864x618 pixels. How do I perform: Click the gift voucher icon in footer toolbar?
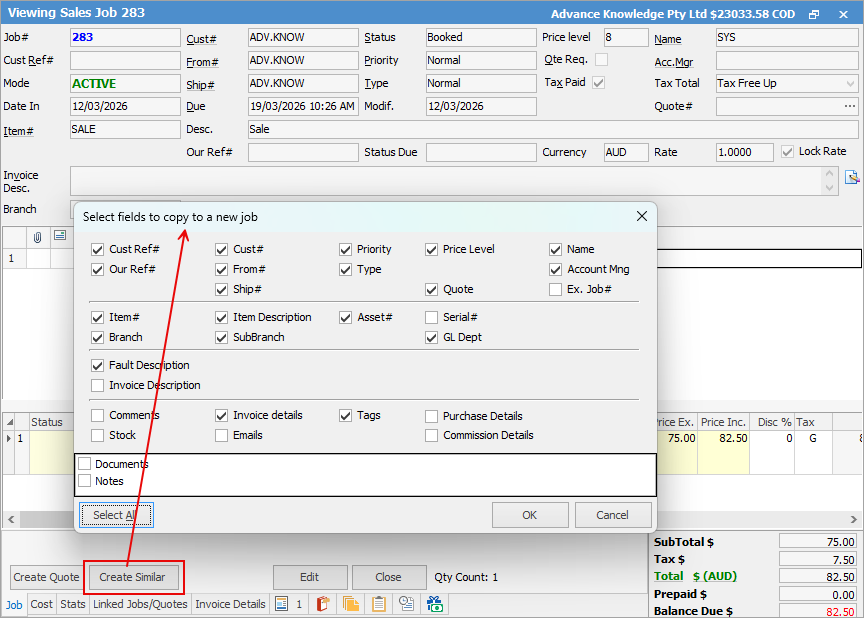[x=435, y=604]
